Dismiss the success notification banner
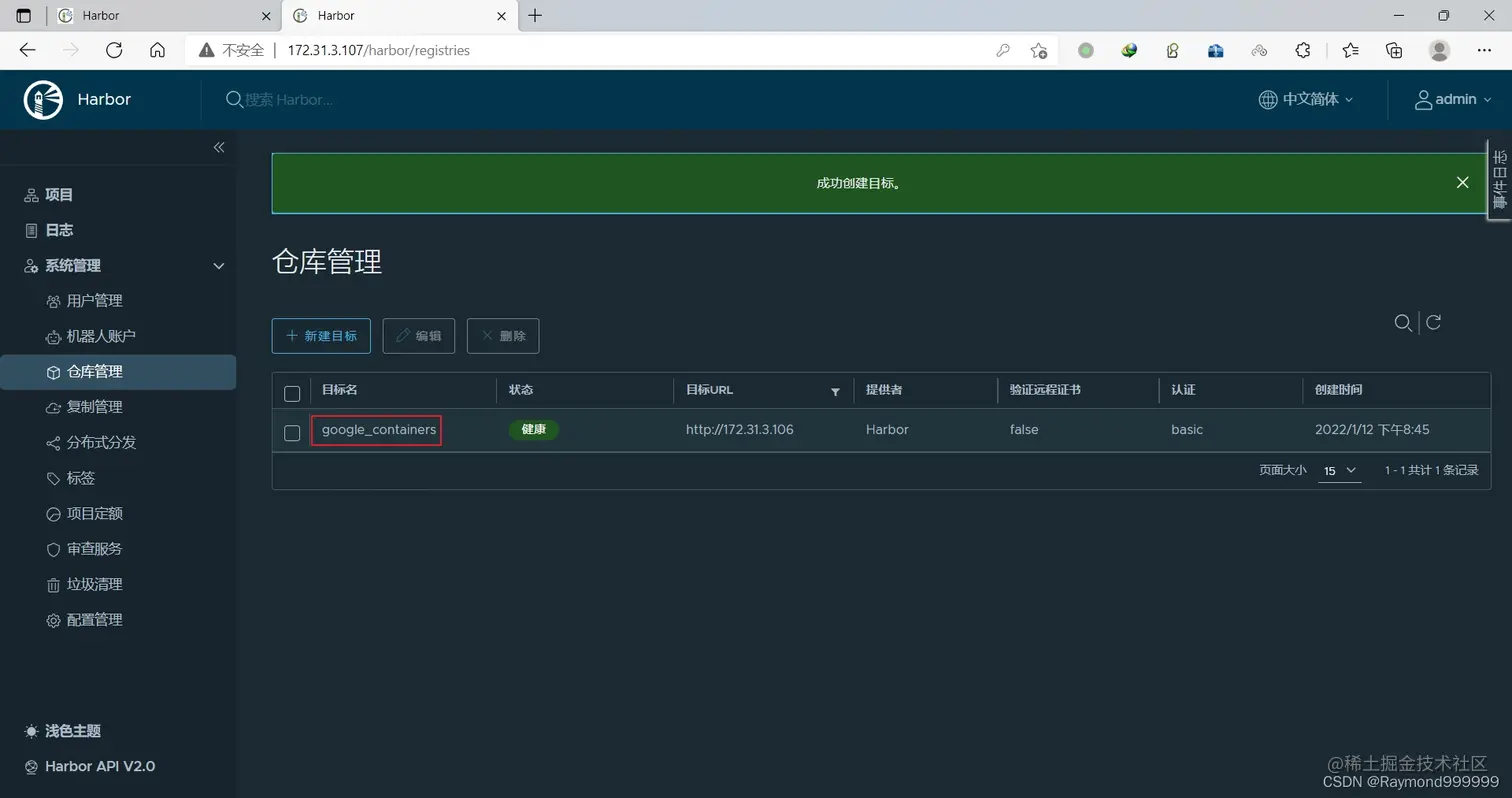 (1462, 182)
